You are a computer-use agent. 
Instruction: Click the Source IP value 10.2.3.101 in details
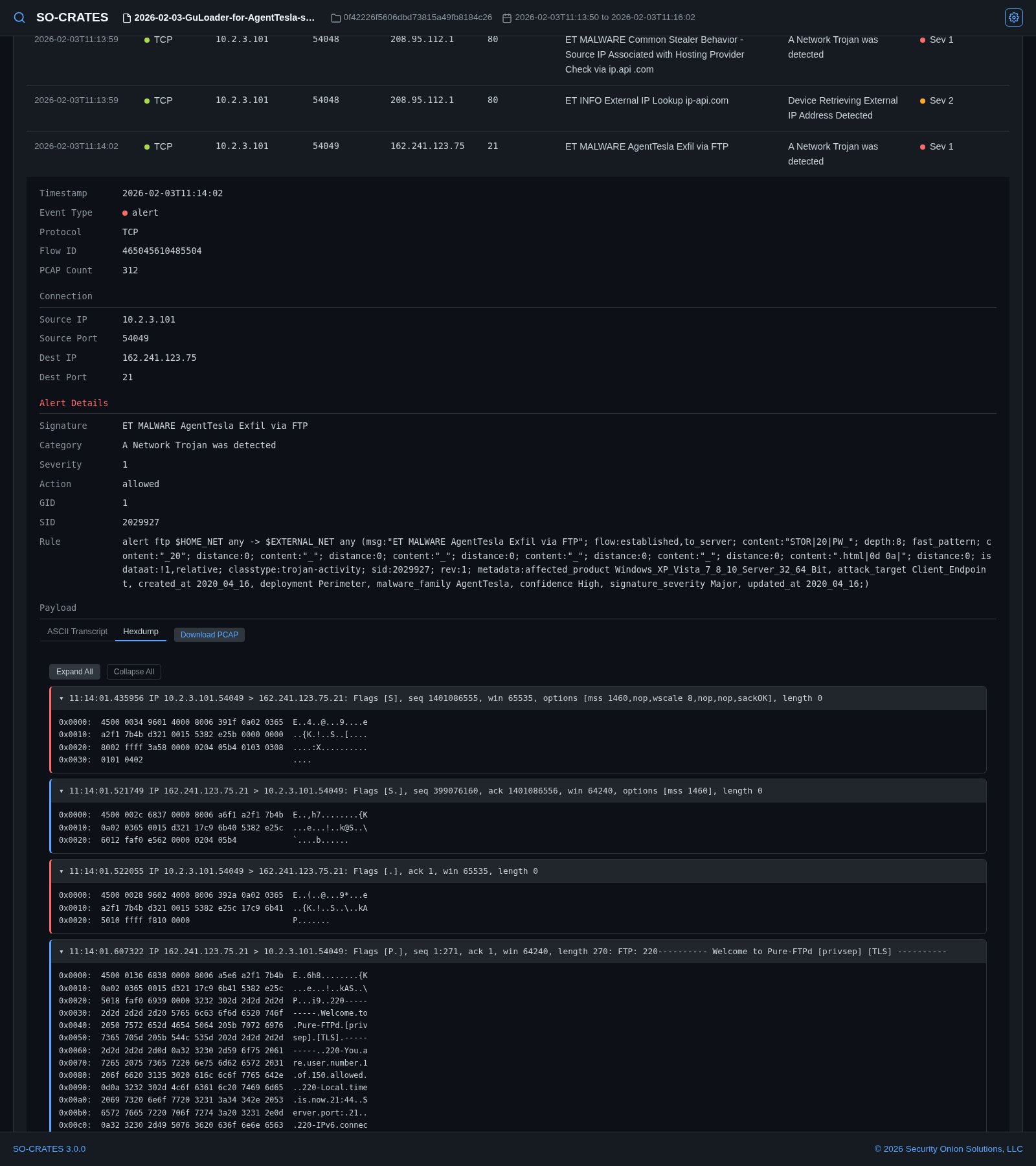(149, 319)
